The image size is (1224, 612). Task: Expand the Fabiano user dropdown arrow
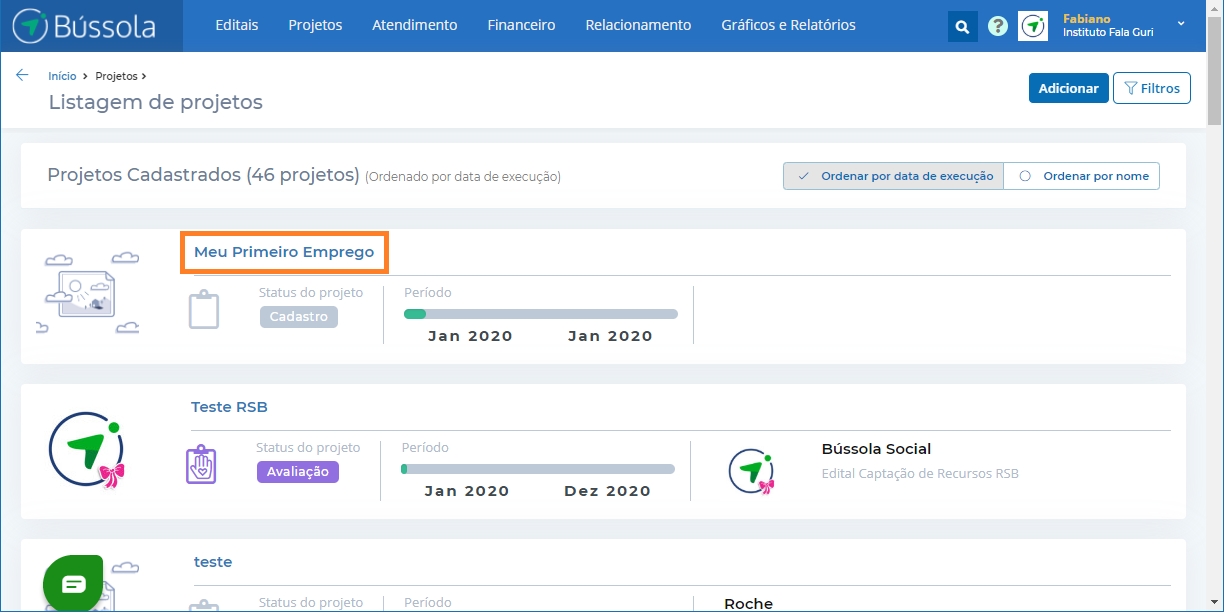click(x=1181, y=23)
